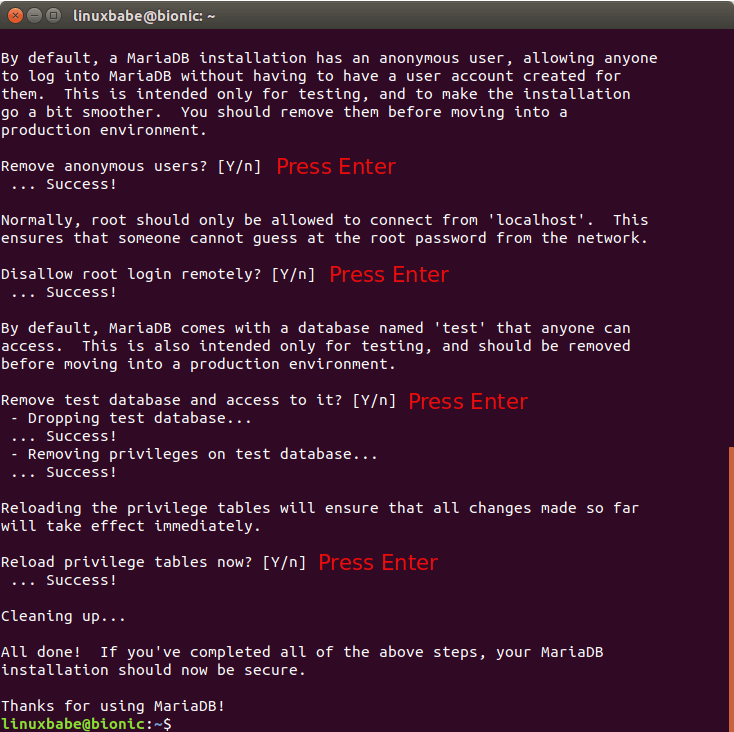Click red 'Press Enter' beside reload privileges
This screenshot has height=732, width=734.
(378, 562)
